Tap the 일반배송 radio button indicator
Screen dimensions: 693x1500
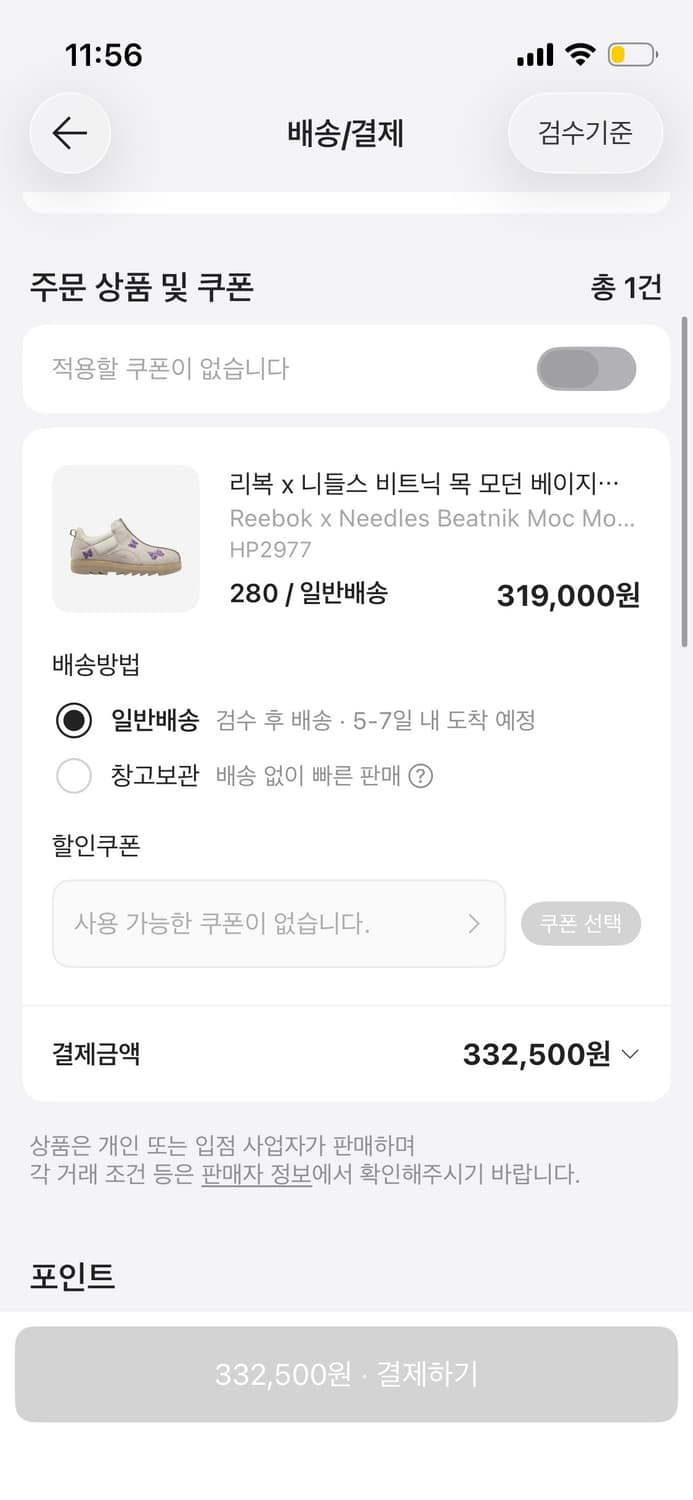pos(74,720)
